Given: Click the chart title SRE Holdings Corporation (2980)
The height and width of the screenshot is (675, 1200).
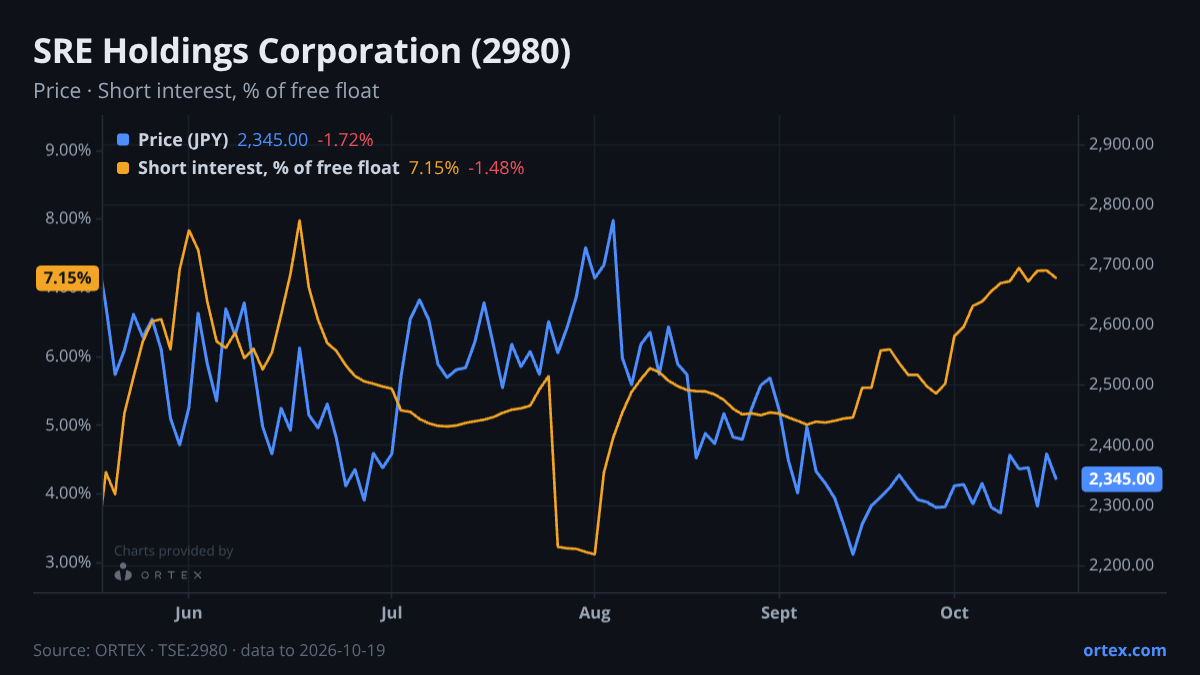Looking at the screenshot, I should 302,52.
